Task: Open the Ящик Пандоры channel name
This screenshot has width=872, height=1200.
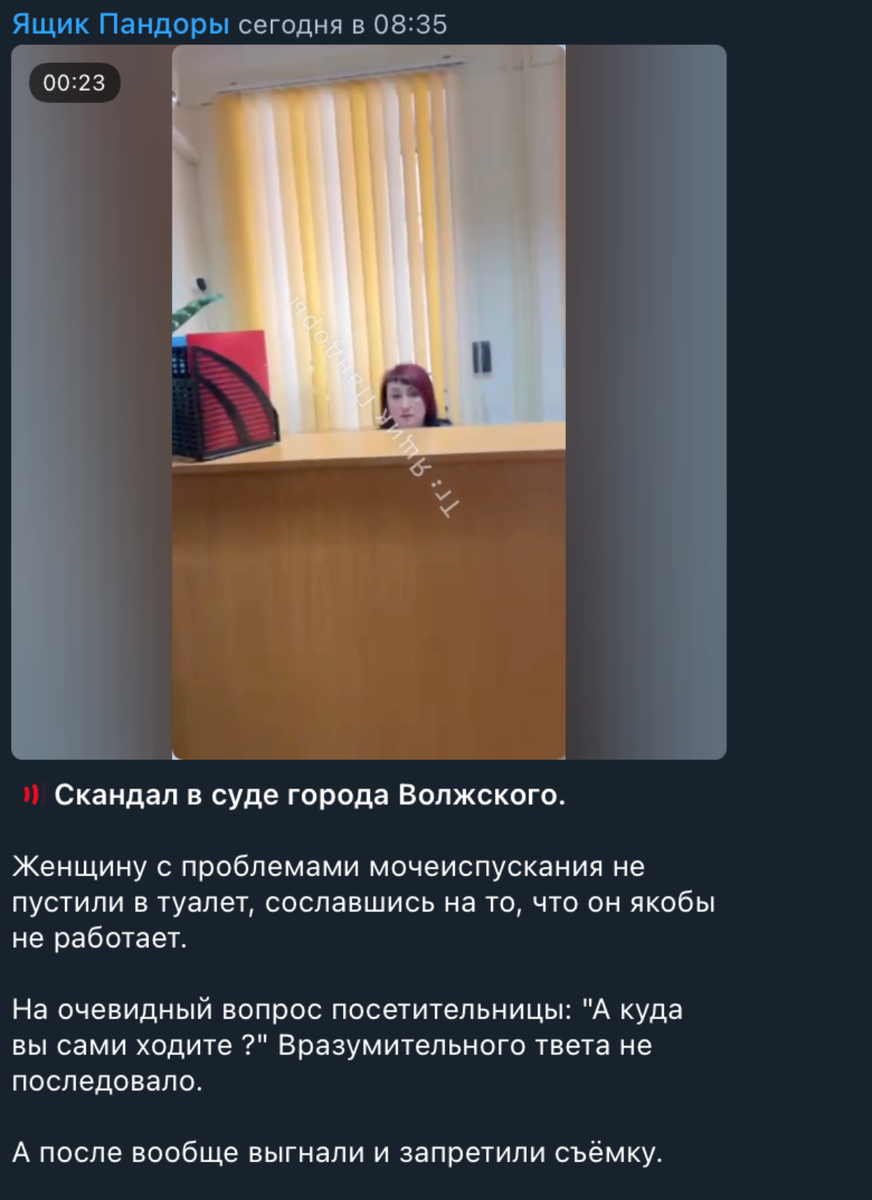Action: coord(121,23)
